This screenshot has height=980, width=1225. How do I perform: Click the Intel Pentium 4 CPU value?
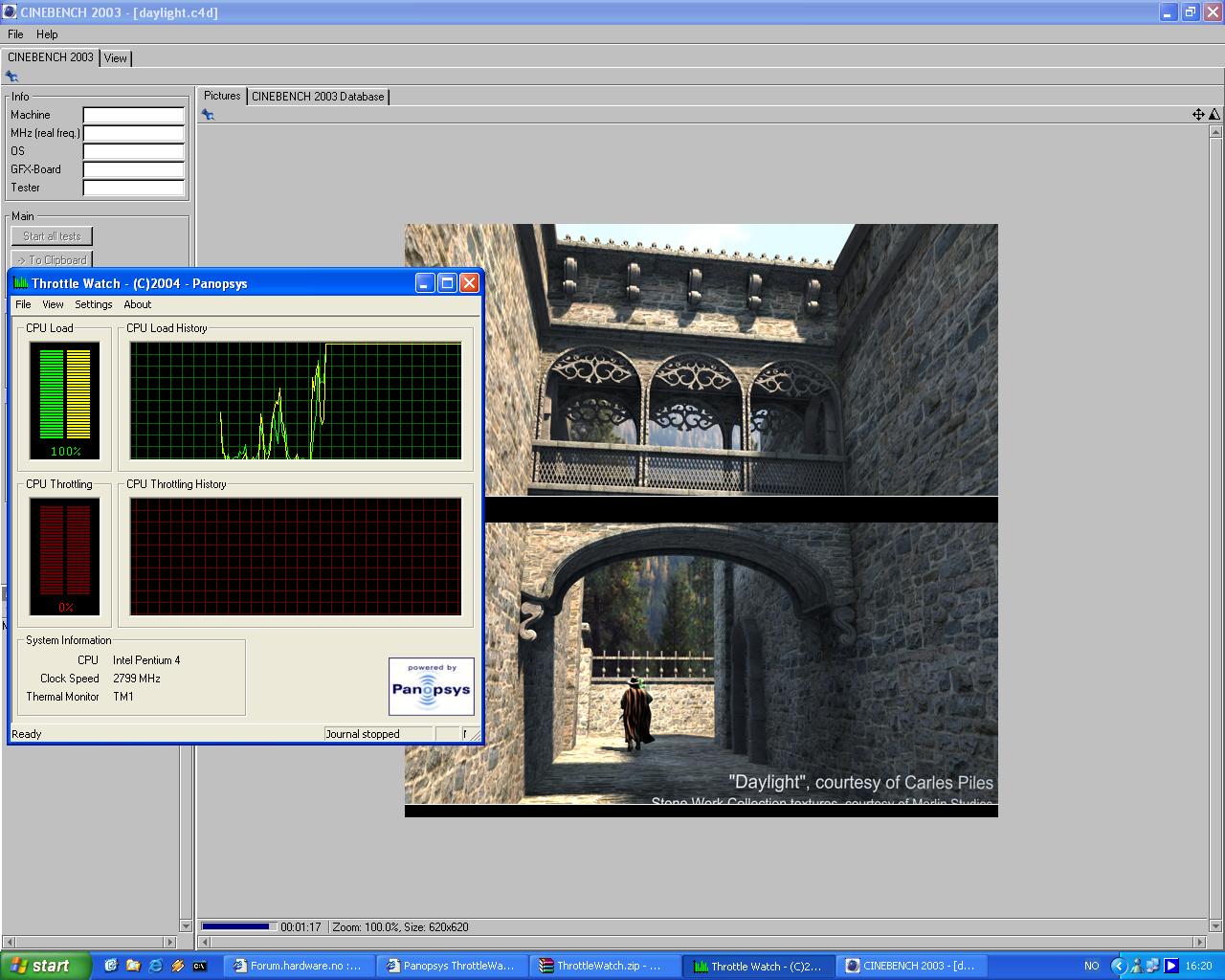click(x=146, y=660)
